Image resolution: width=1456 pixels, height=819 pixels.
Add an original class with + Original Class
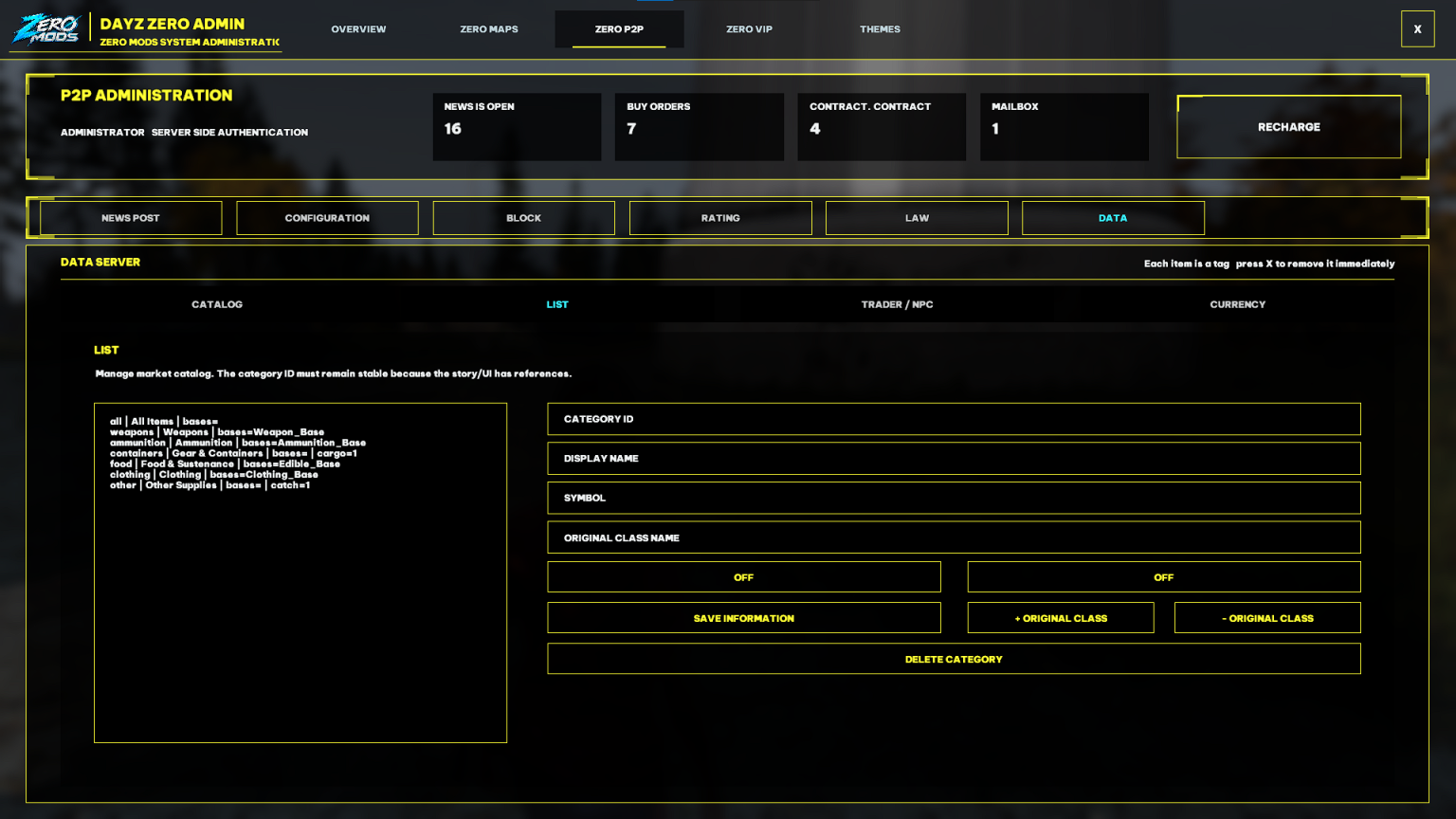coord(1061,618)
